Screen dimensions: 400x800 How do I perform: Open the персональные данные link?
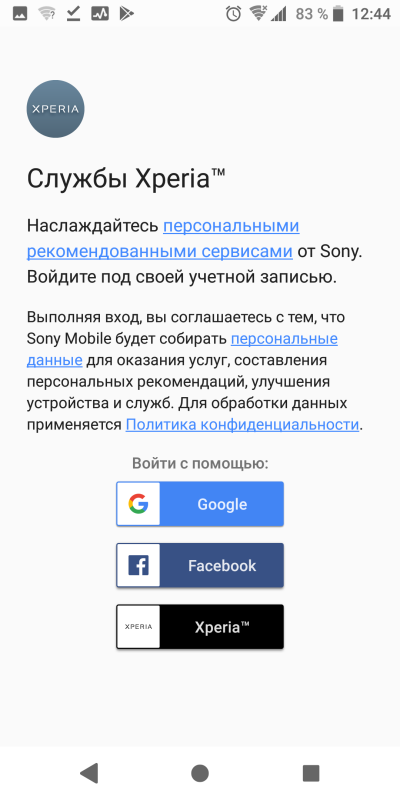[182, 349]
